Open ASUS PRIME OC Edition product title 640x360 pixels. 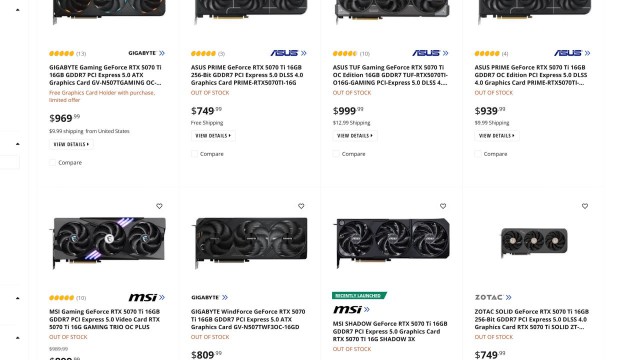(531, 75)
